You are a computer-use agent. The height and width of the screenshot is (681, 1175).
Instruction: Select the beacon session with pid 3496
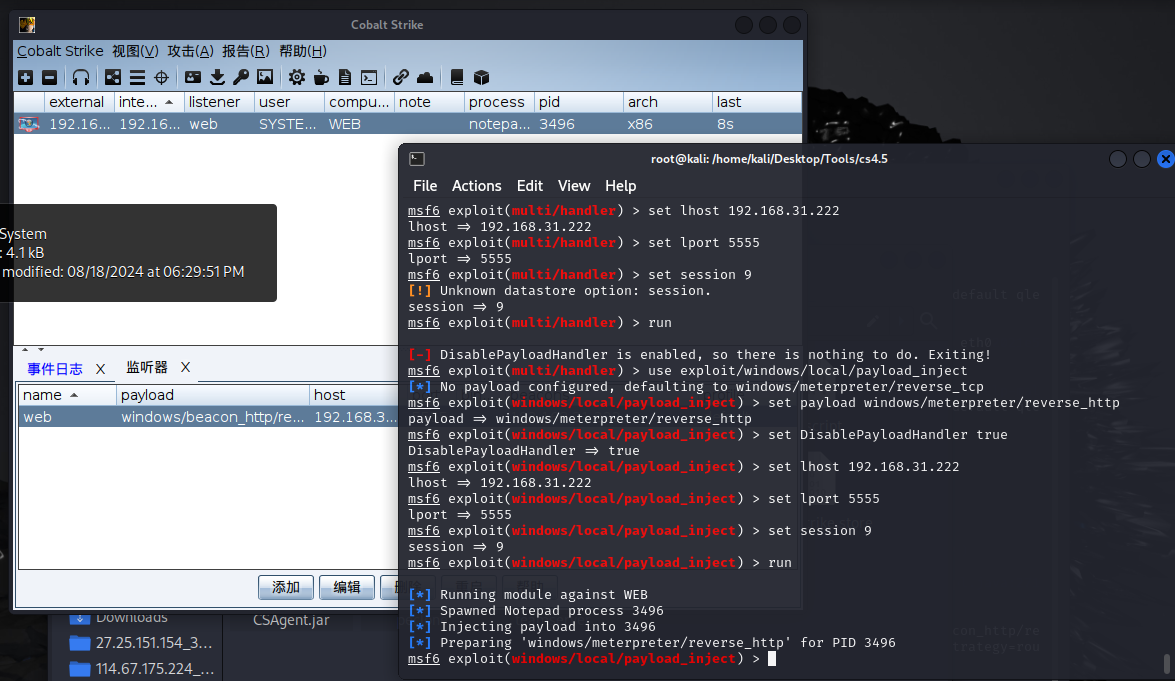point(408,124)
